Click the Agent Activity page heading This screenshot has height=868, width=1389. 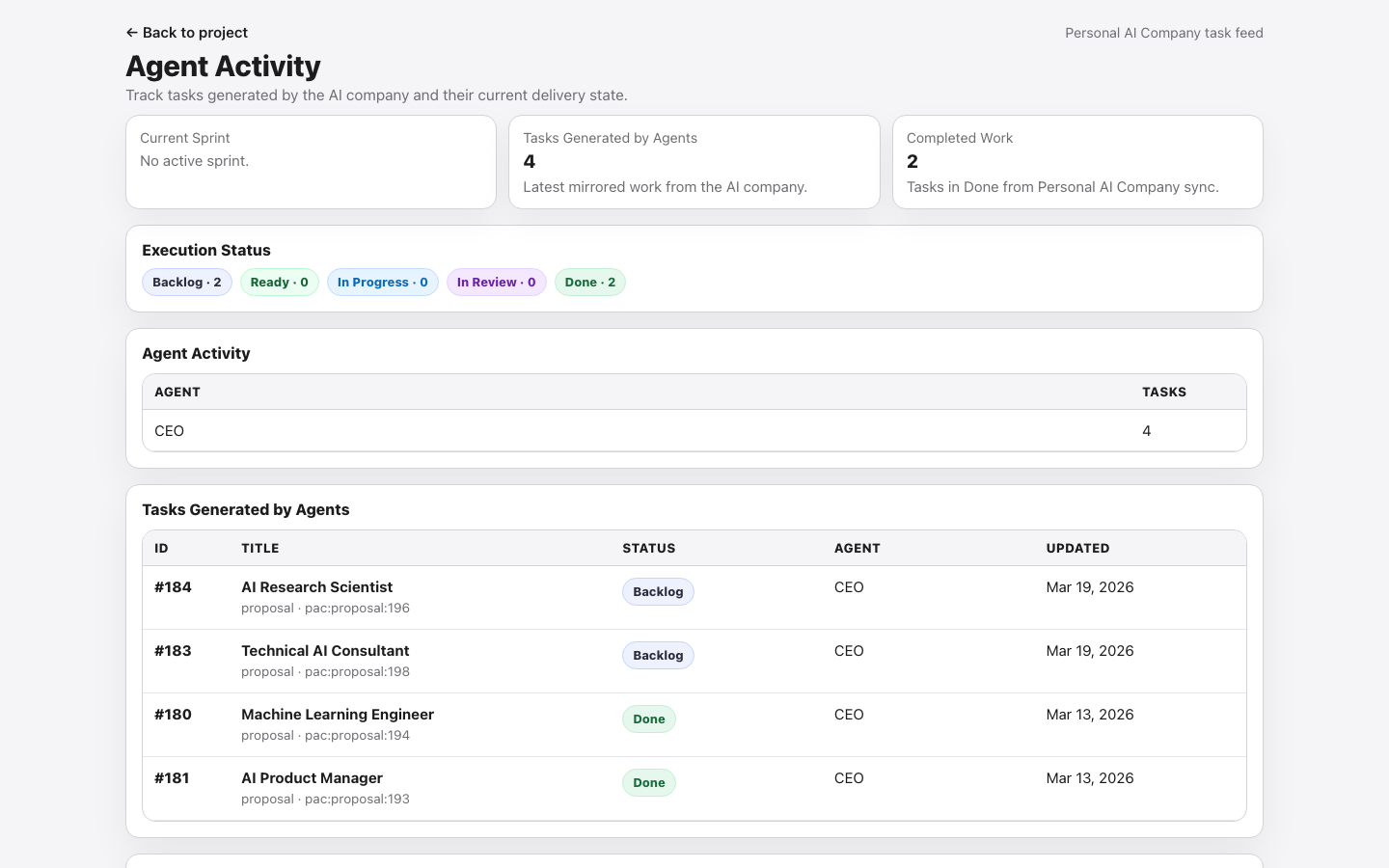click(223, 67)
